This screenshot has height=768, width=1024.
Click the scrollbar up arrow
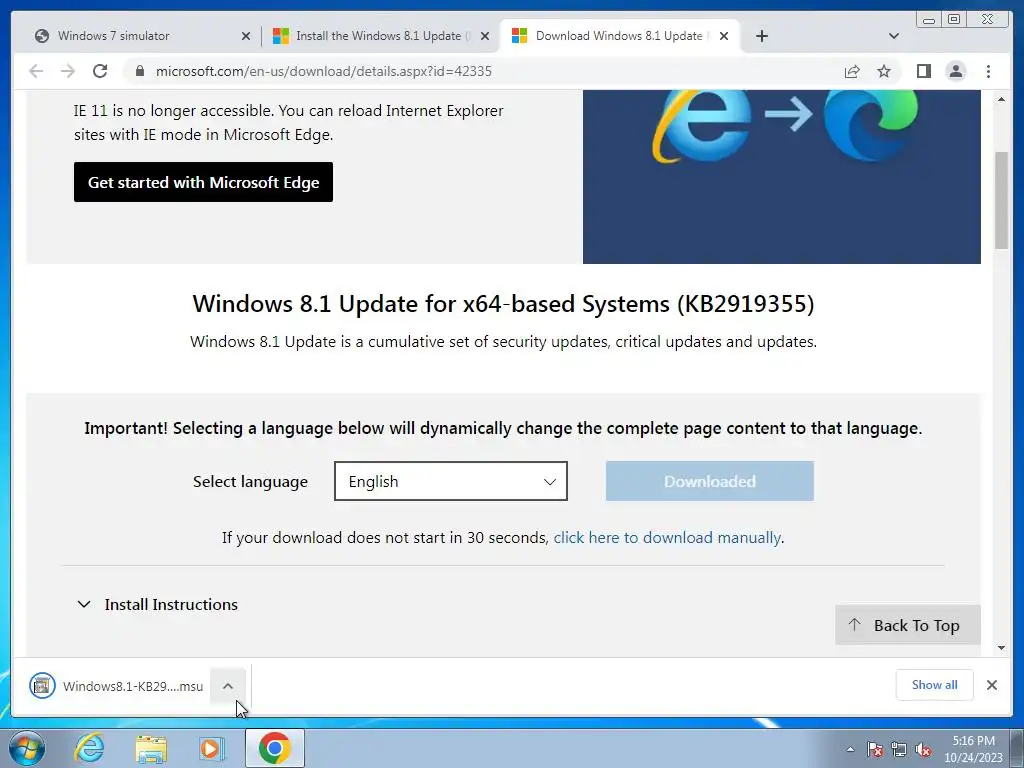point(1001,99)
